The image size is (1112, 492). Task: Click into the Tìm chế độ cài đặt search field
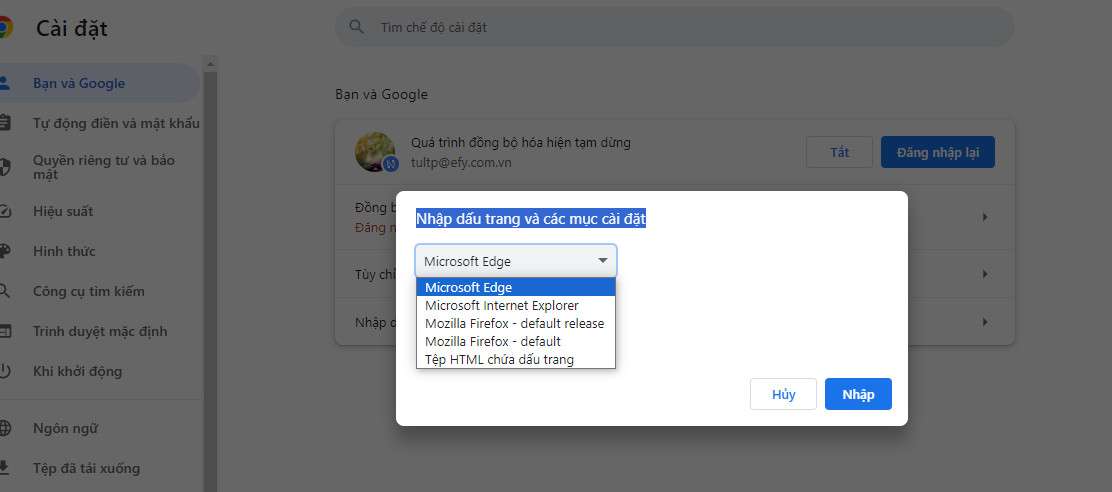674,27
